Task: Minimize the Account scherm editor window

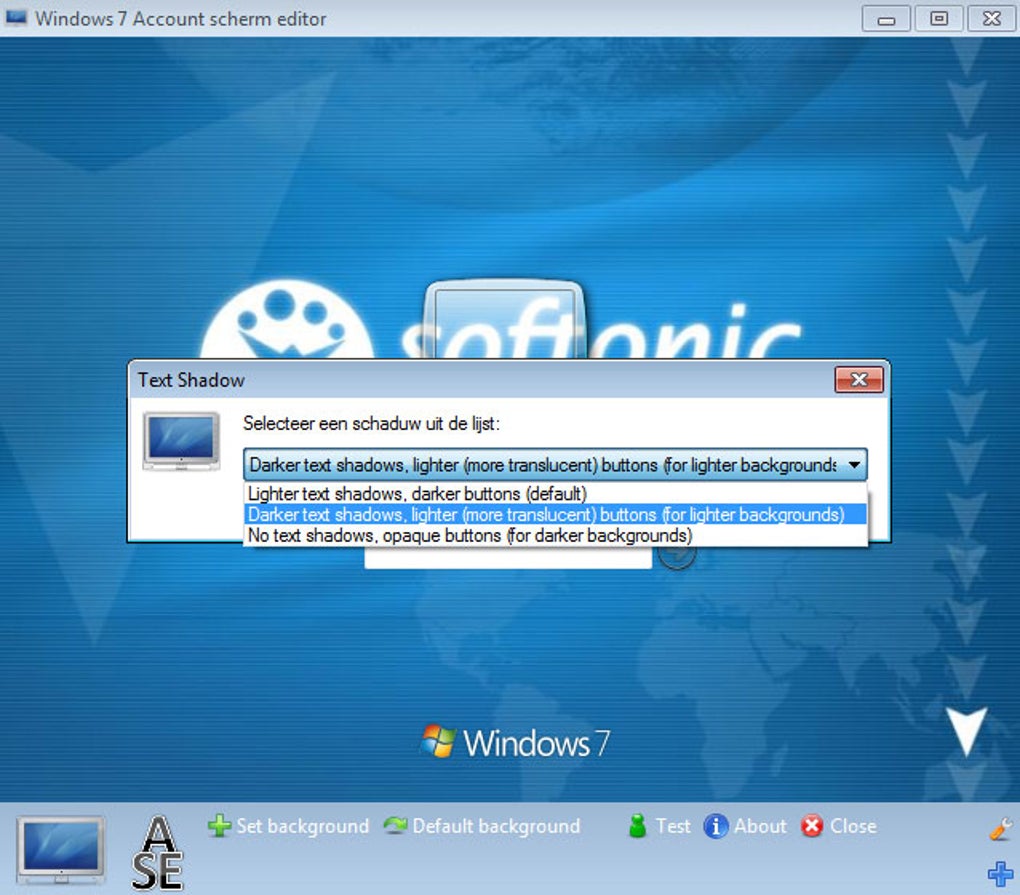Action: click(886, 18)
